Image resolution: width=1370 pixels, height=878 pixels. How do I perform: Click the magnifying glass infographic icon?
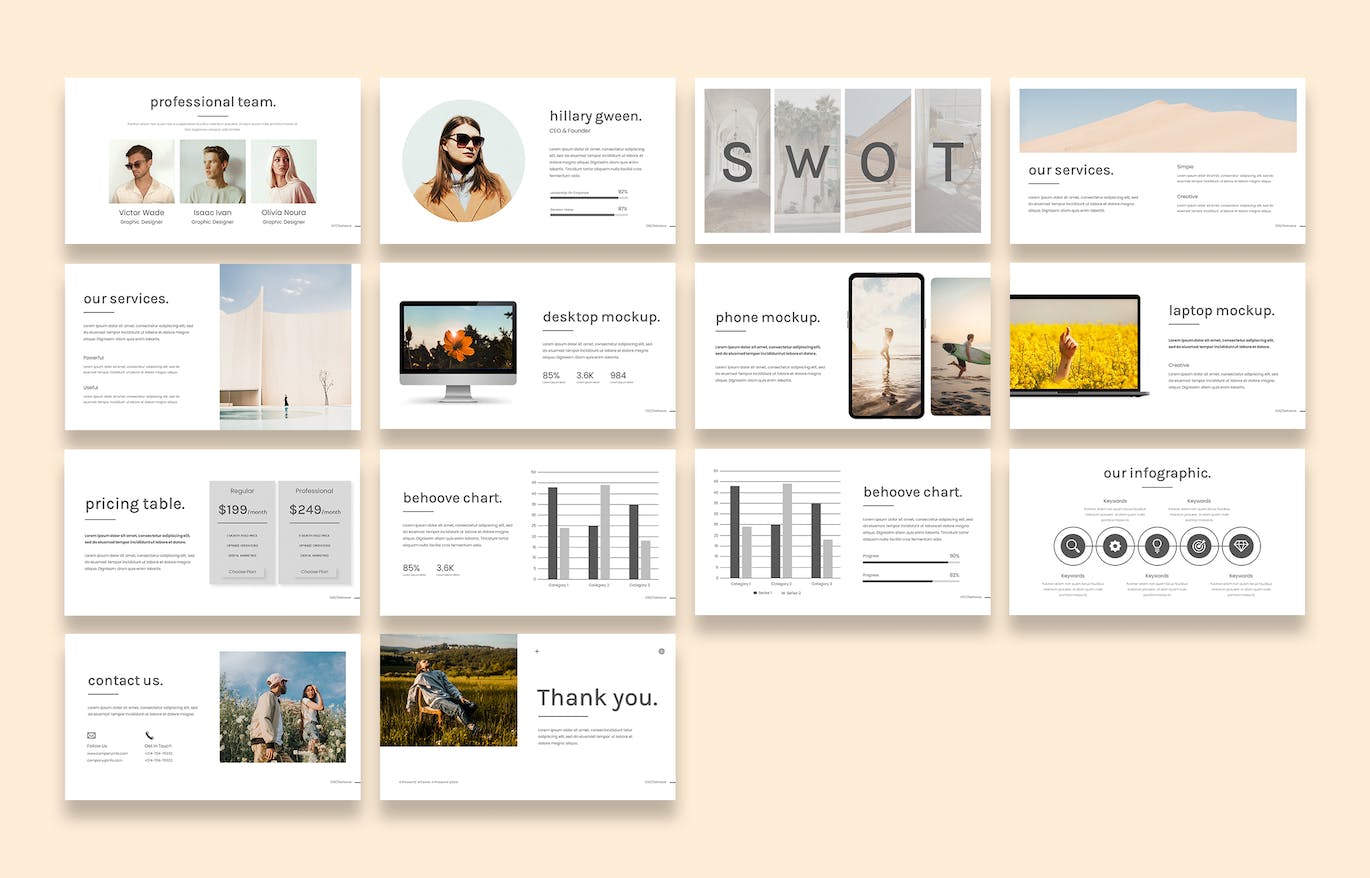click(x=1073, y=546)
